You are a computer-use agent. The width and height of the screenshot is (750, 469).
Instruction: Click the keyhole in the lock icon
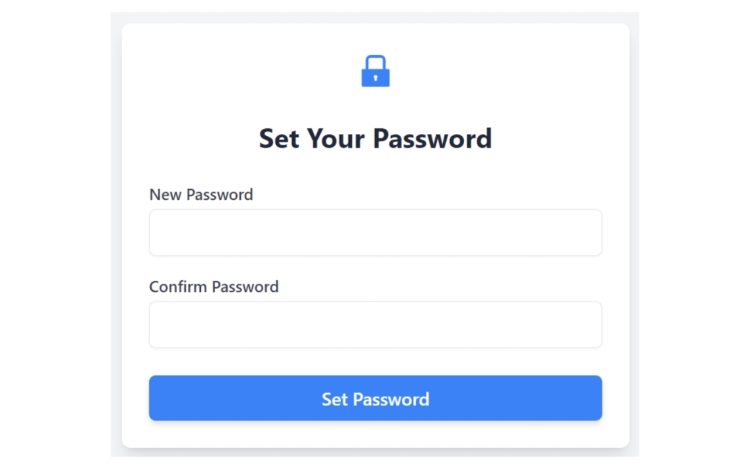tap(375, 77)
